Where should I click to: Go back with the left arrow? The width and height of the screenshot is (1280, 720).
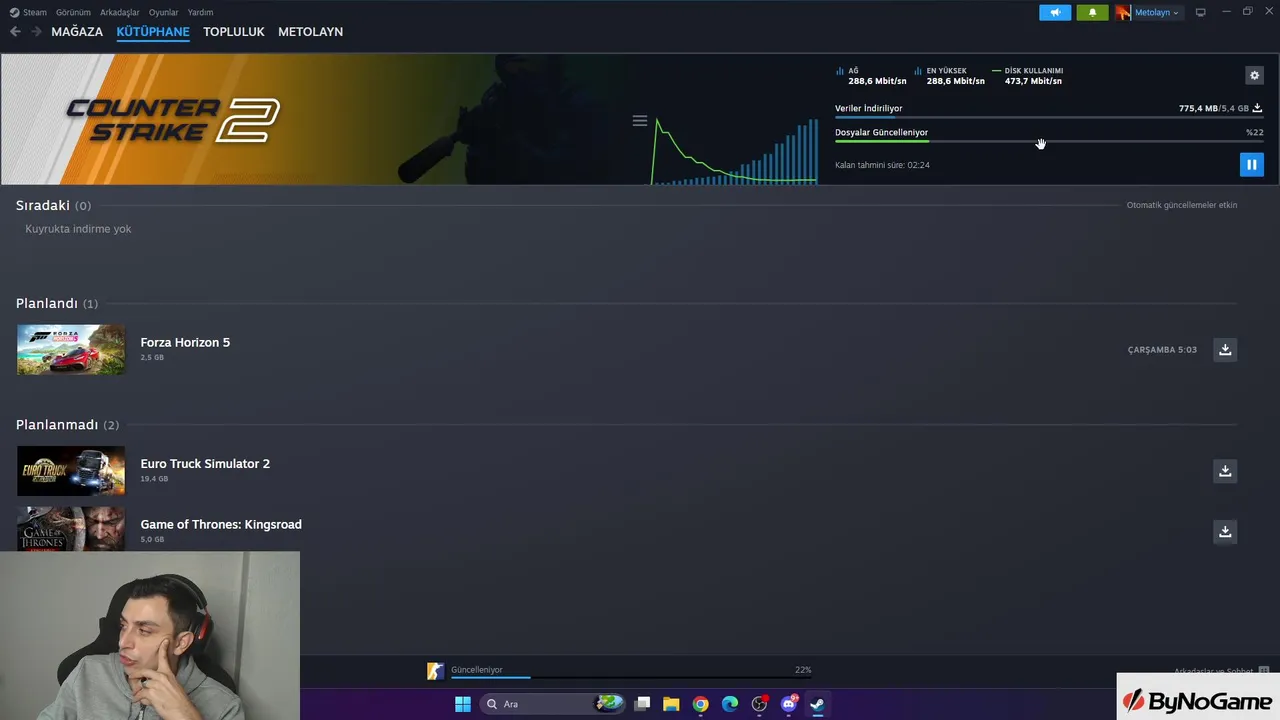(x=15, y=32)
